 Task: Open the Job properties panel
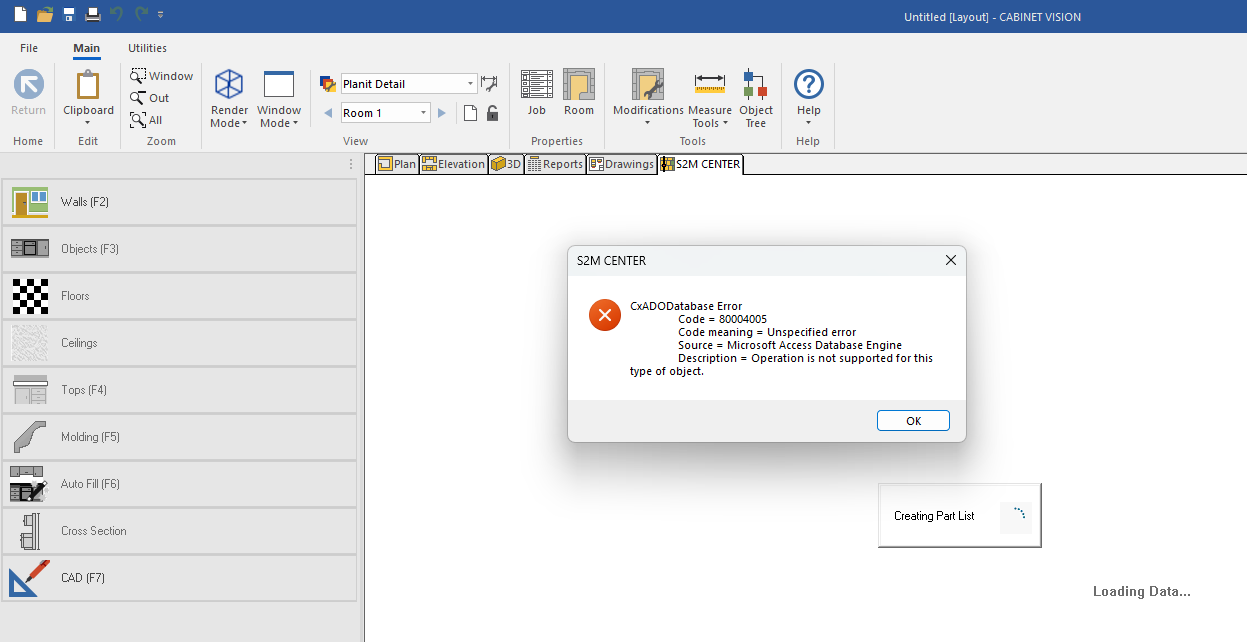[x=537, y=95]
